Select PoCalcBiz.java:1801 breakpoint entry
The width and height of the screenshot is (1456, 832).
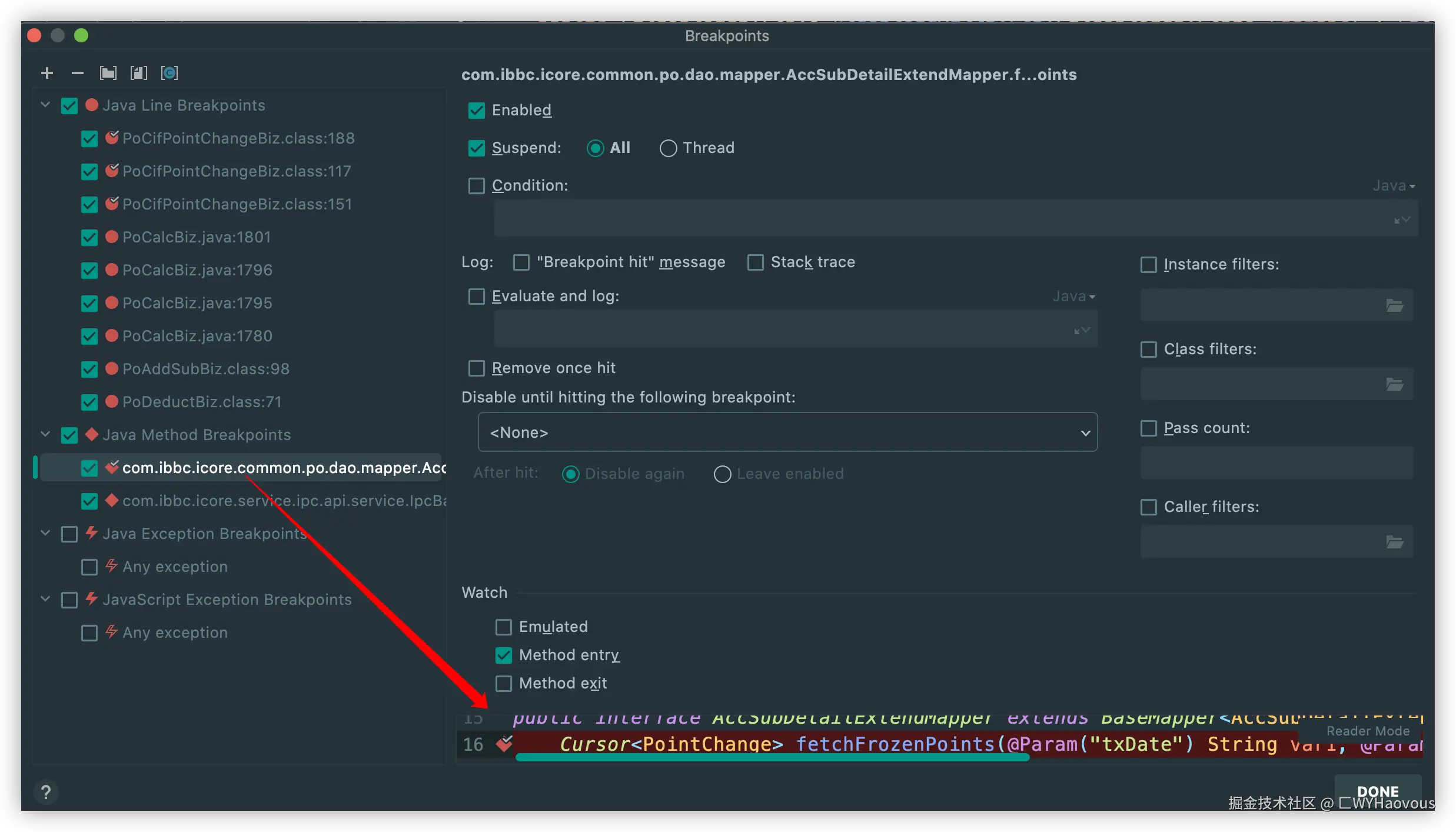197,237
